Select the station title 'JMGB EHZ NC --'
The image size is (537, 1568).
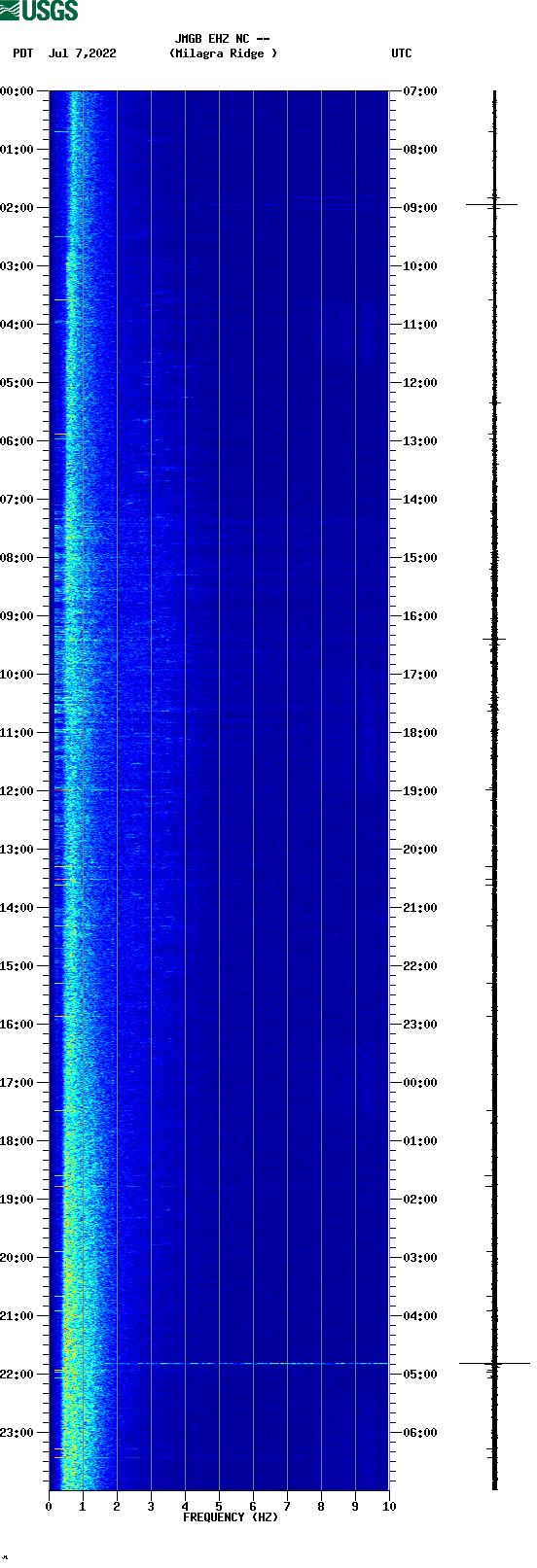coord(223,39)
